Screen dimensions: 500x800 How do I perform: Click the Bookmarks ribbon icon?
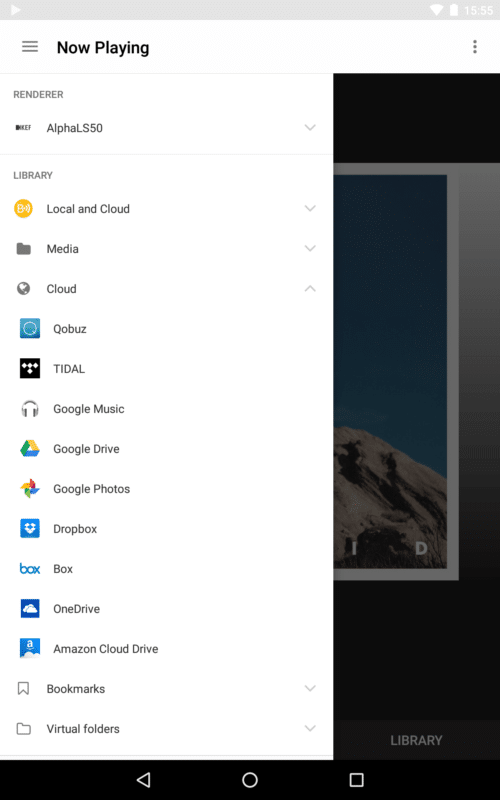pos(23,689)
